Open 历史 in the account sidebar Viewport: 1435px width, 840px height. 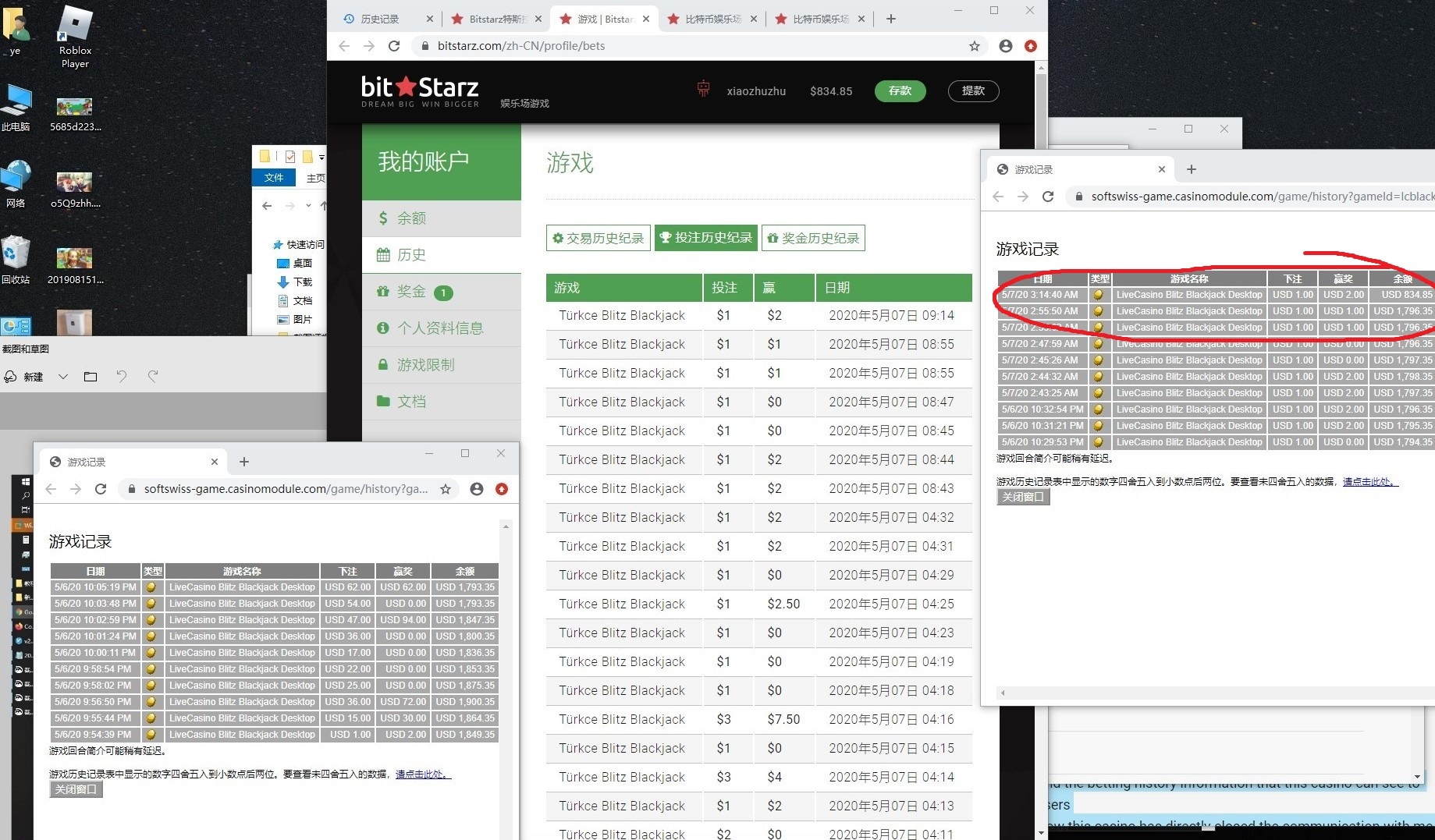click(442, 255)
